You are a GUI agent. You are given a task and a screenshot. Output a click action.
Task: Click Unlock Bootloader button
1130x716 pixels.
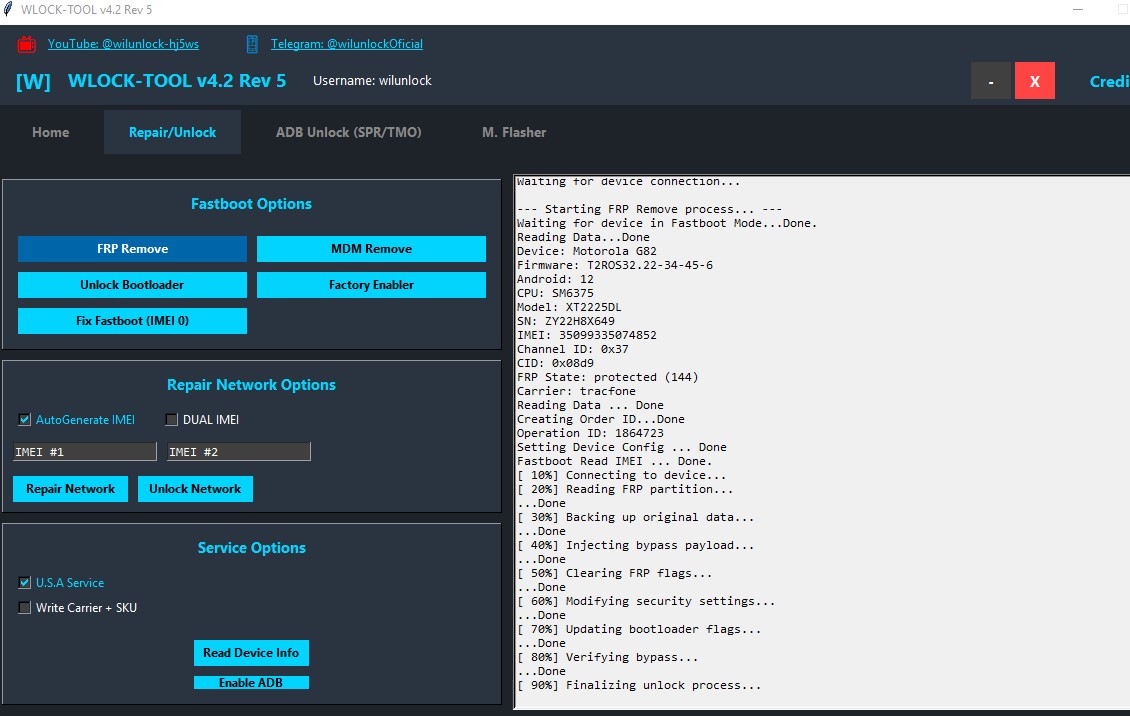tap(133, 285)
